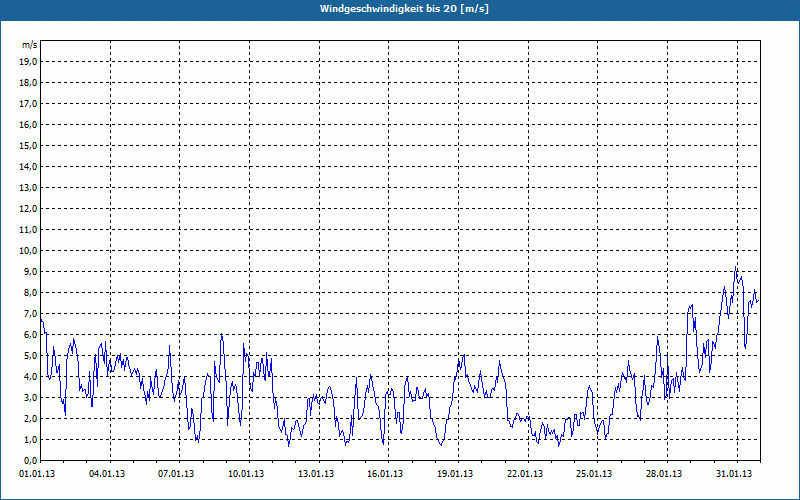Select the 1,0 y-axis value
This screenshot has width=800, height=500.
point(30,440)
